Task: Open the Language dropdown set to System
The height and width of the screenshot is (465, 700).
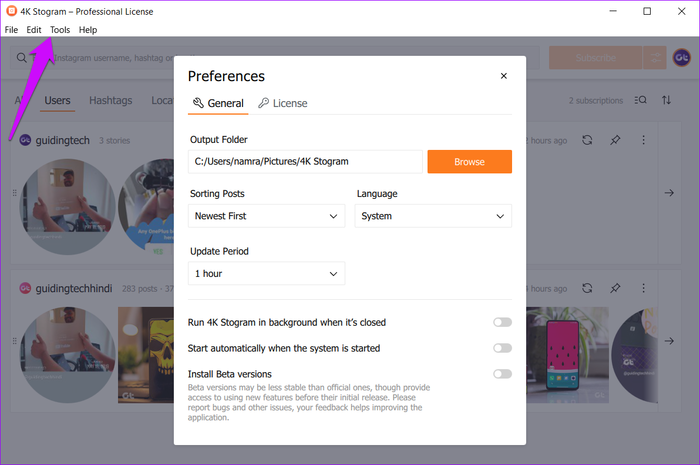Action: tap(433, 216)
